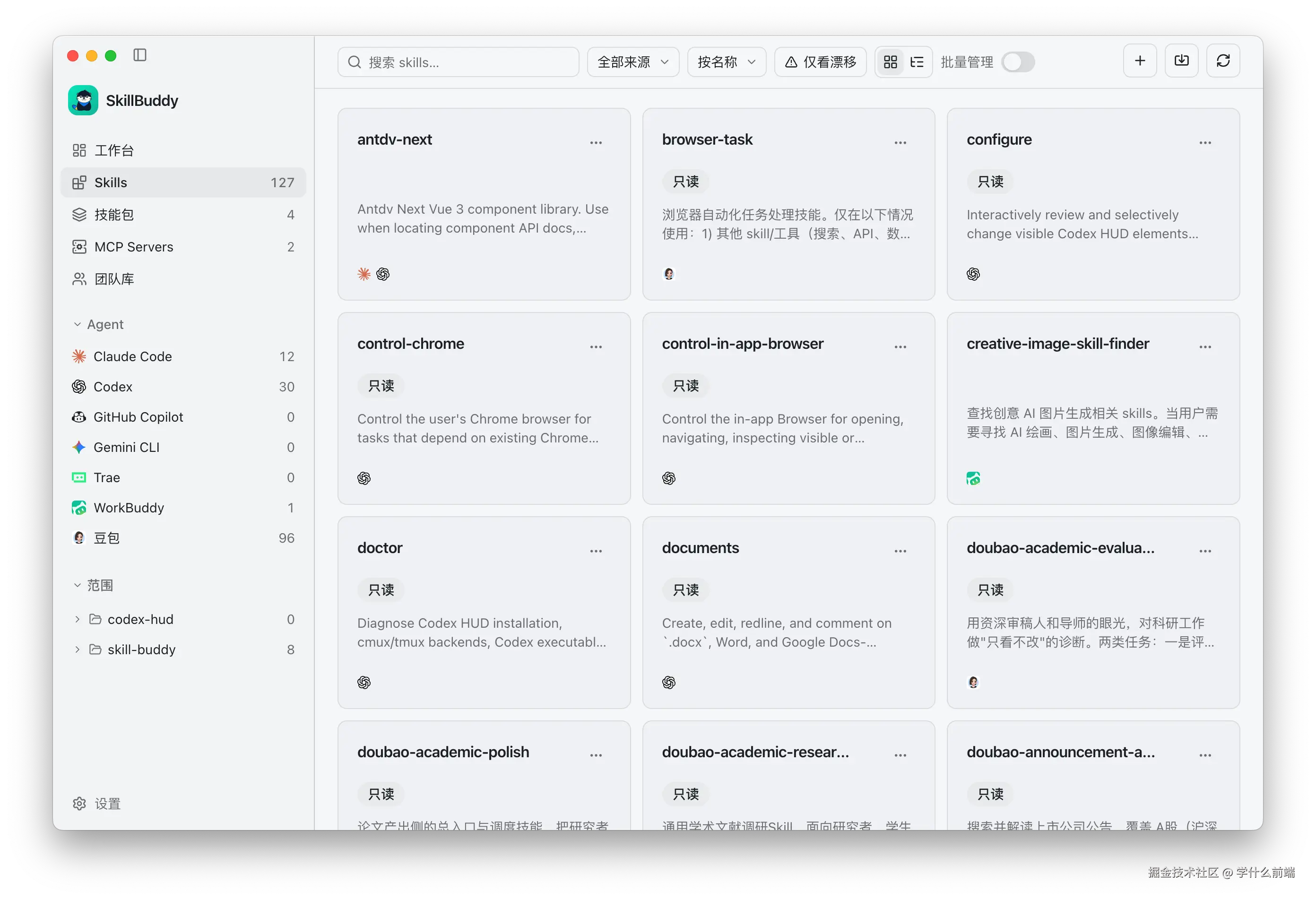1316x900 pixels.
Task: Open the control-chrome skill card title
Action: point(410,344)
